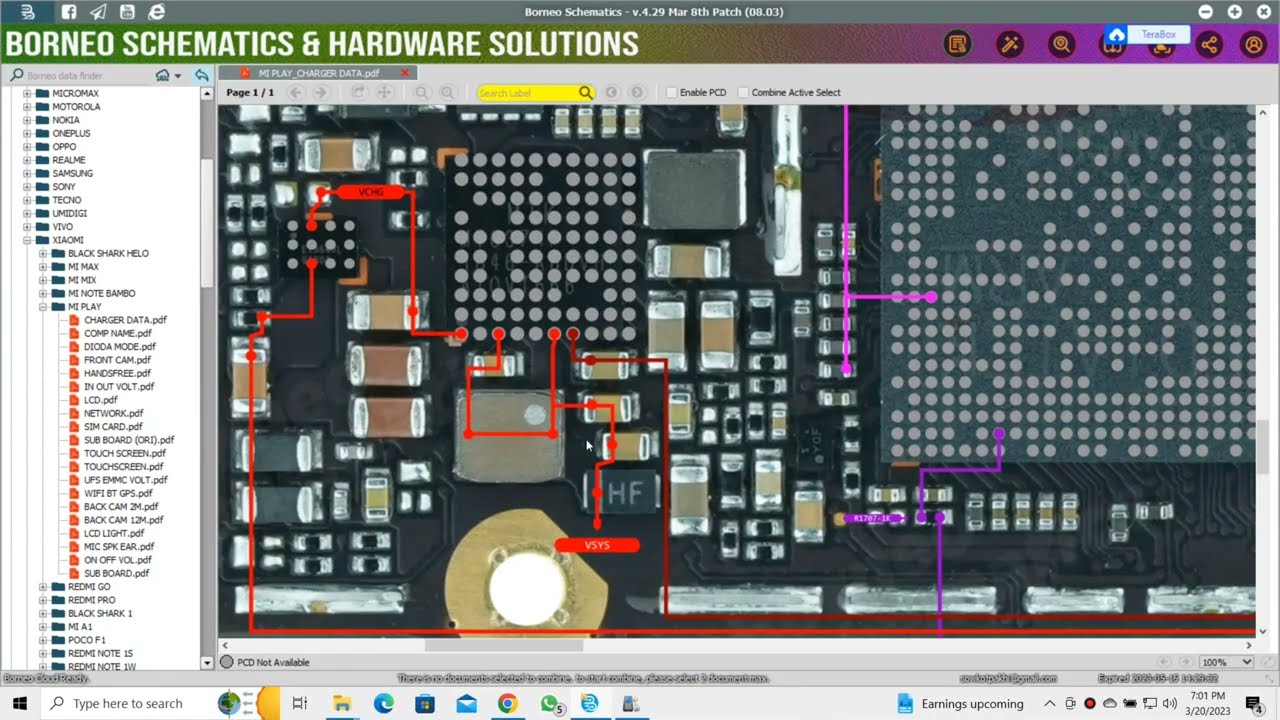This screenshot has width=1280, height=720.
Task: Click the zoom in magnifier tool
Action: pyautogui.click(x=448, y=92)
